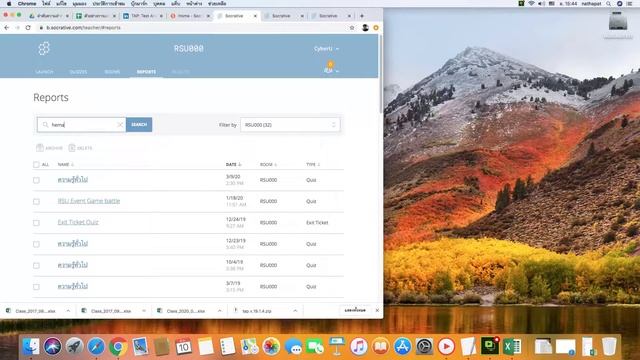Click the Delete reports button
This screenshot has width=640, height=360.
coord(80,148)
